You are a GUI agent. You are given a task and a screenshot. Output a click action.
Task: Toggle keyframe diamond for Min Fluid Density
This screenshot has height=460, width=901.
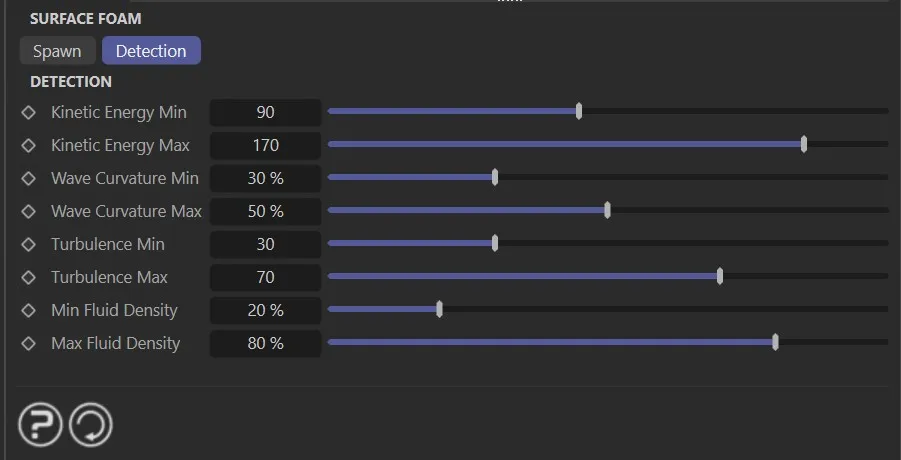[29, 310]
